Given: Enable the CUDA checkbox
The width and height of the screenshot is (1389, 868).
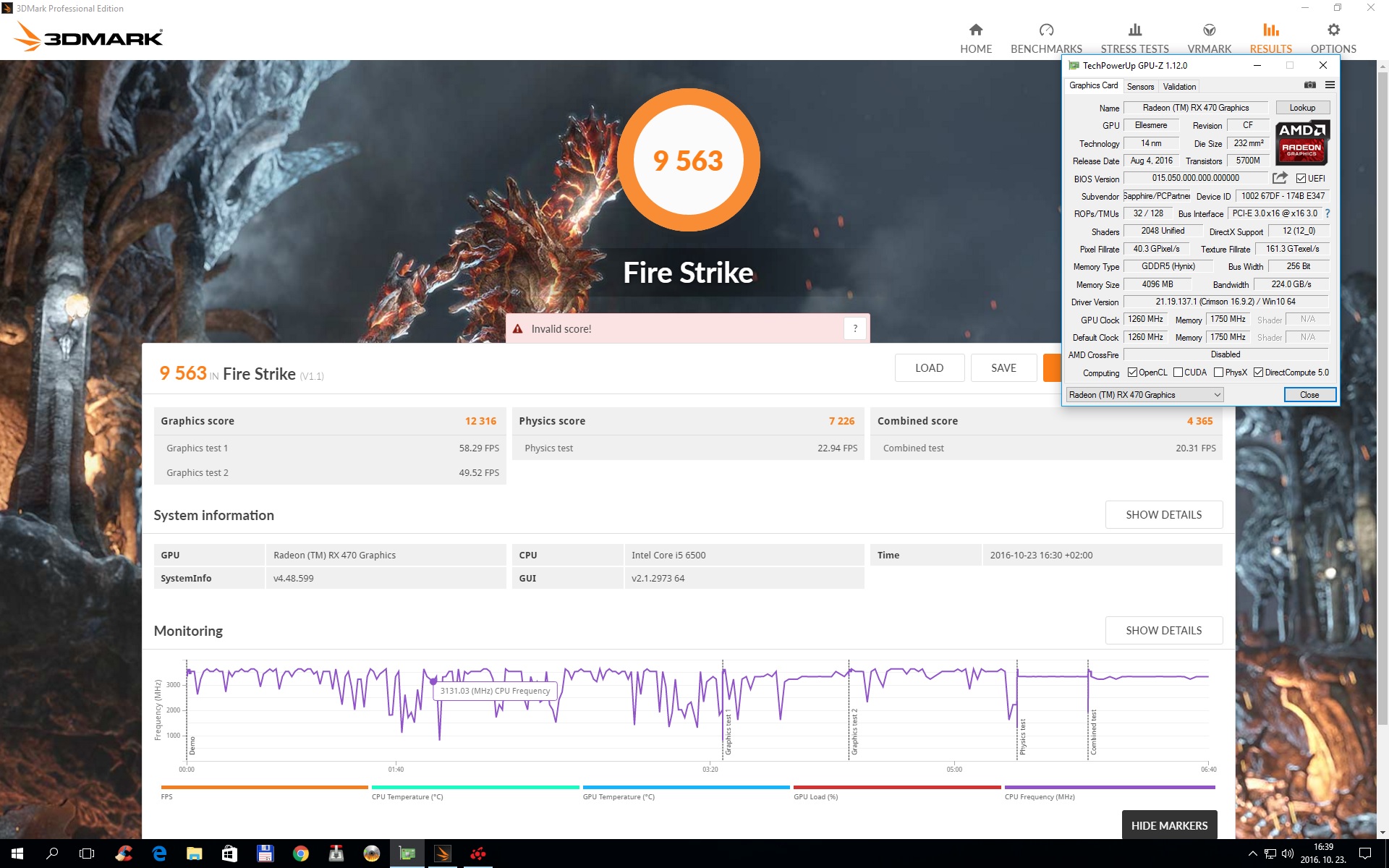Looking at the screenshot, I should [x=1178, y=373].
